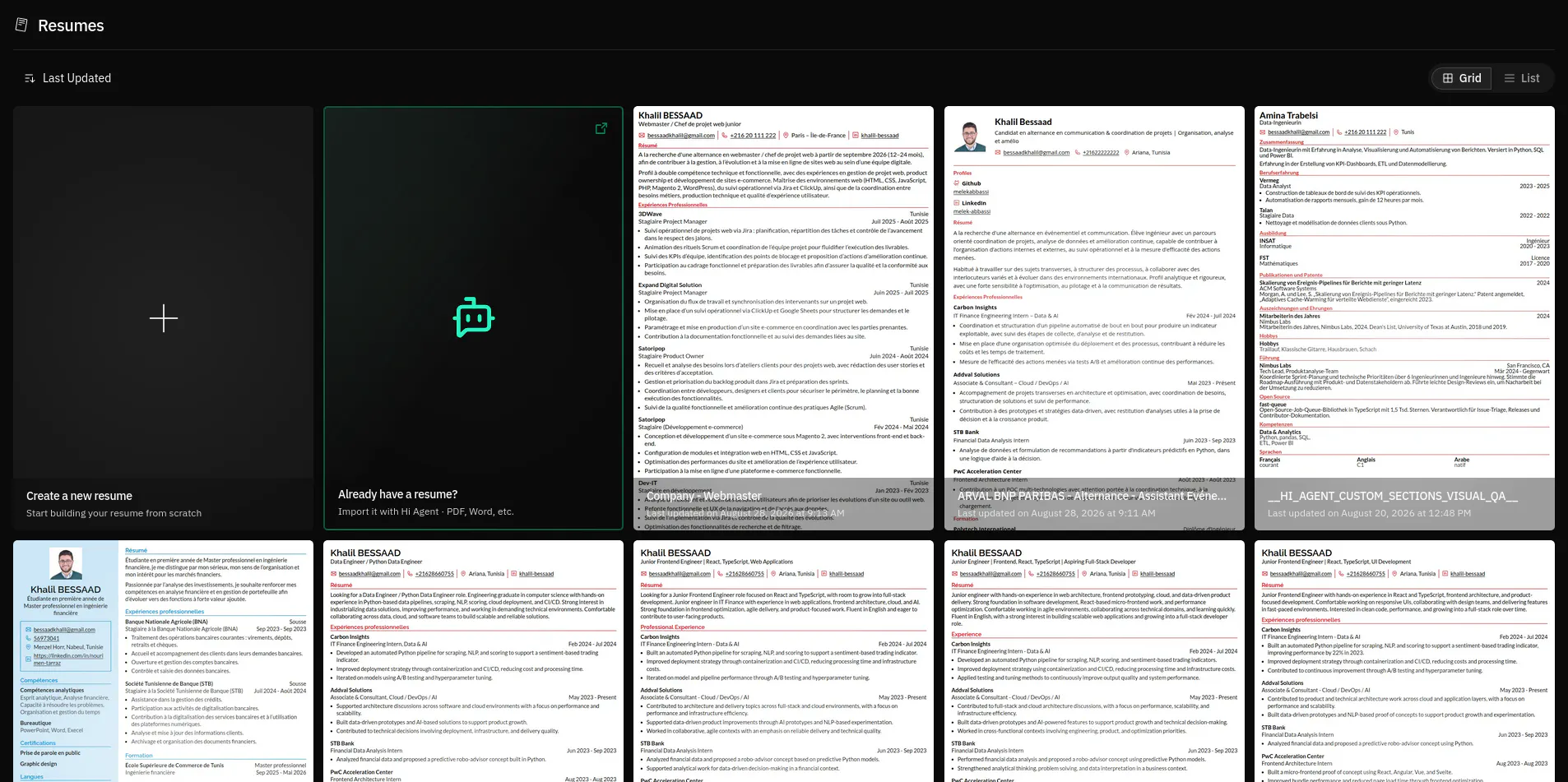Screen dimensions: 1568x782
Task: Click "Import it with Hi Agent" subtitle
Action: tap(425, 511)
